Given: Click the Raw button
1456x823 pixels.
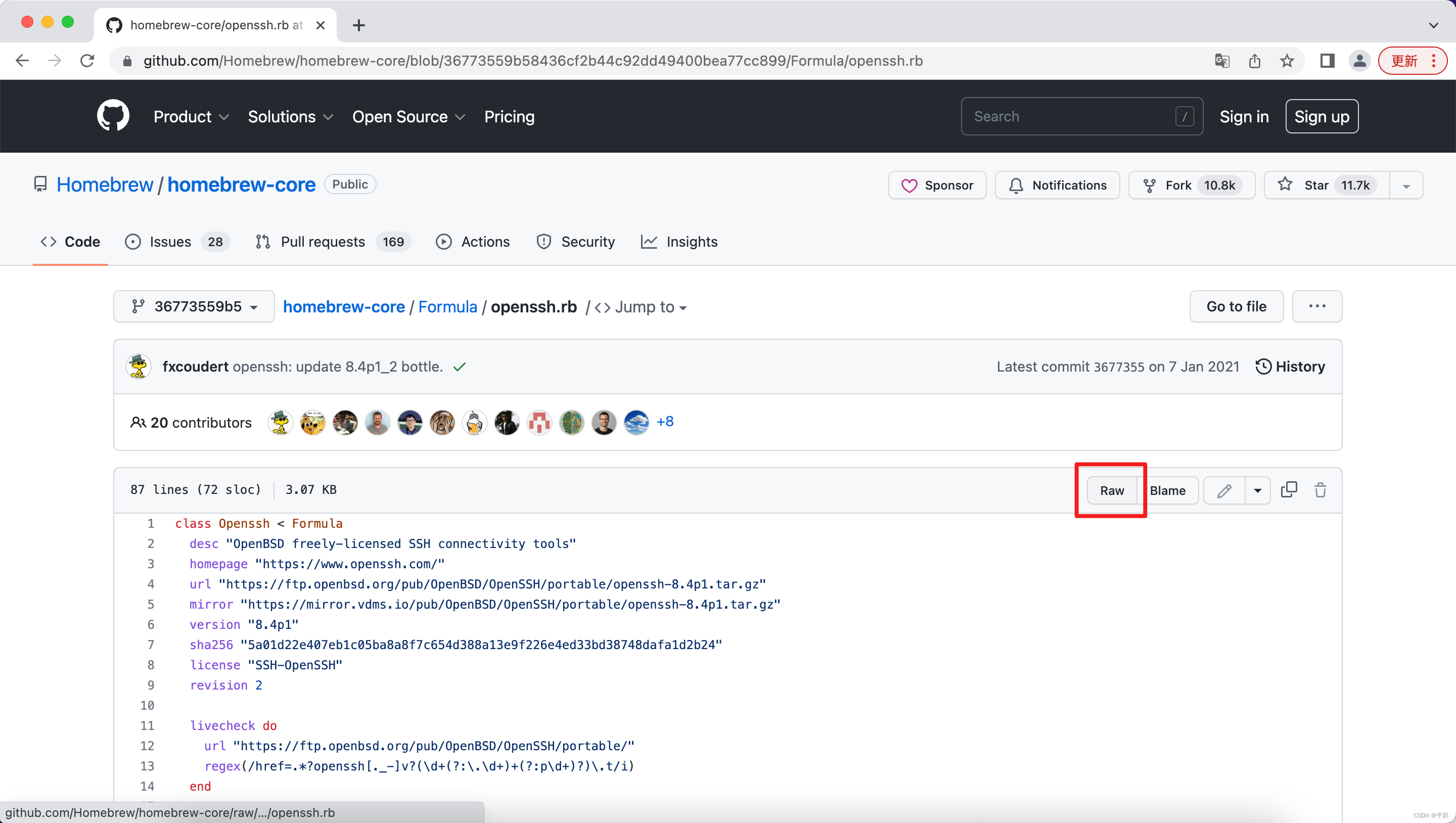Looking at the screenshot, I should (1111, 491).
